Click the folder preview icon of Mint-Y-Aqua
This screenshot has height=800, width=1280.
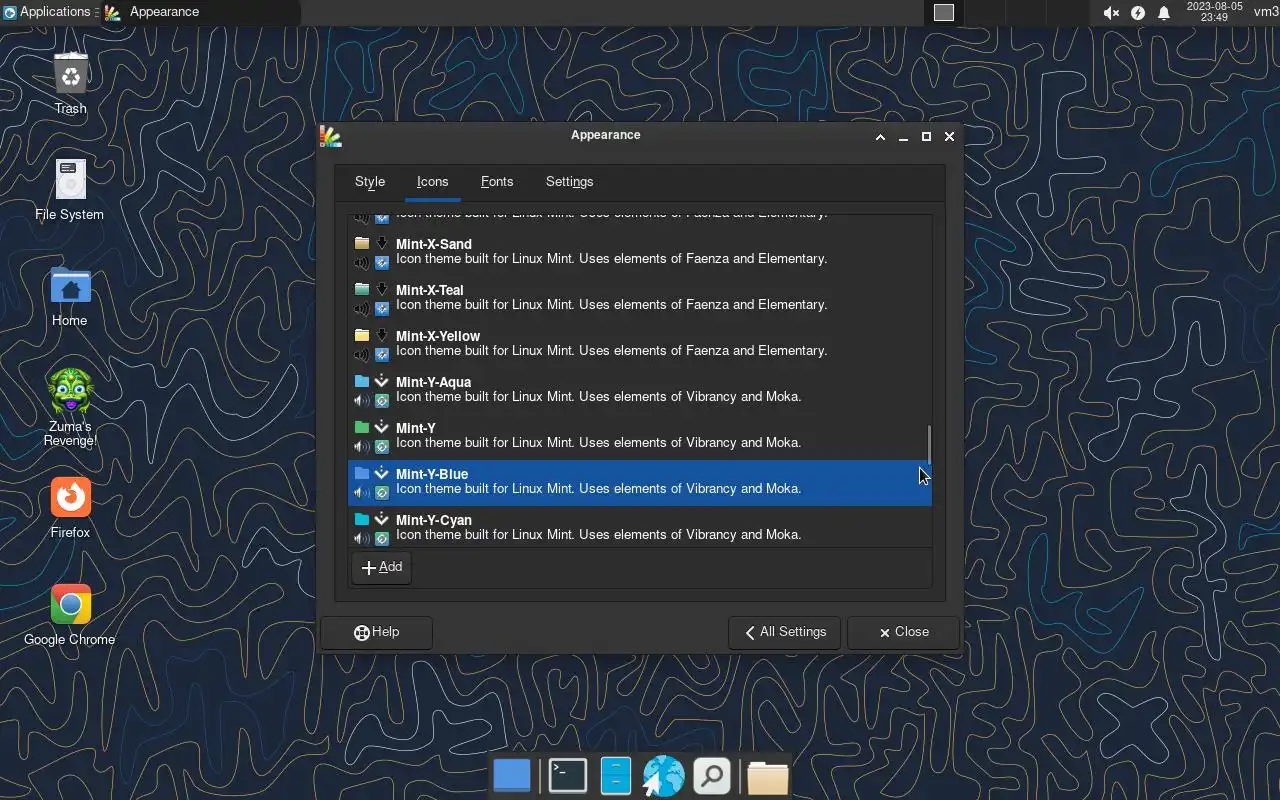coord(362,381)
